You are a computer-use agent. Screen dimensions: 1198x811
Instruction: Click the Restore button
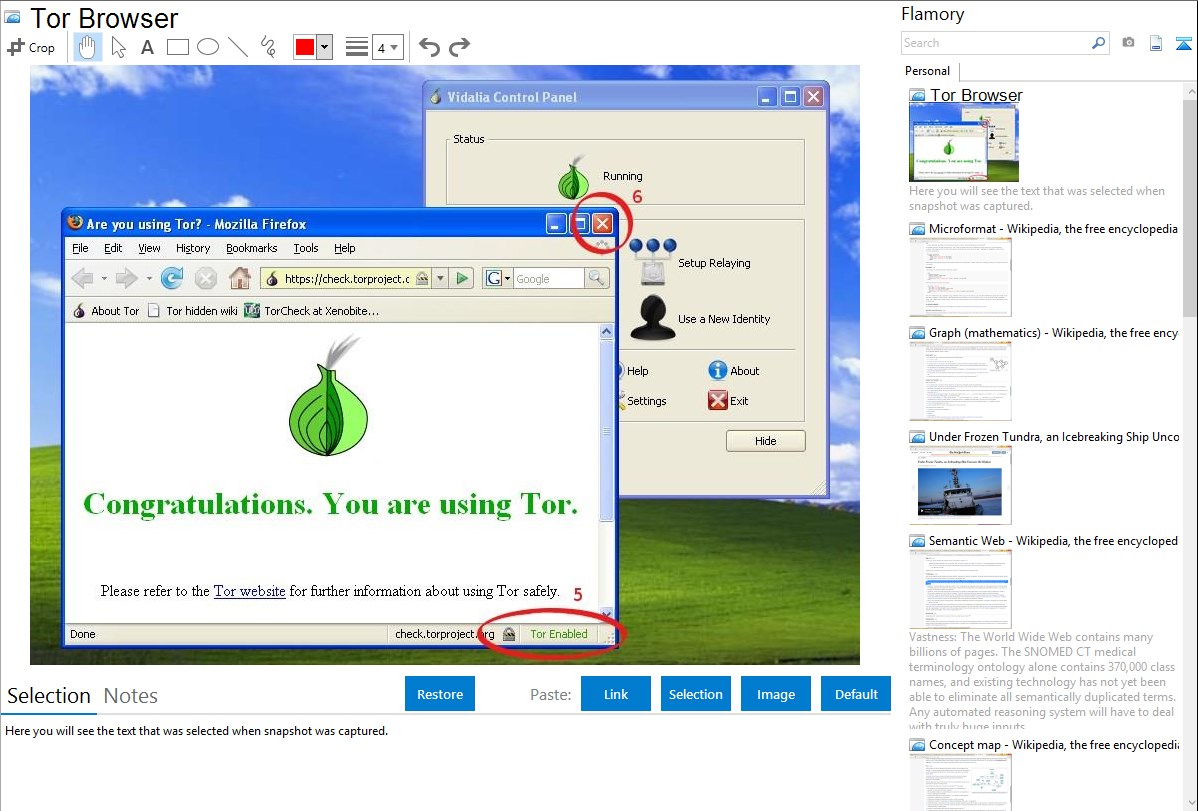(440, 694)
